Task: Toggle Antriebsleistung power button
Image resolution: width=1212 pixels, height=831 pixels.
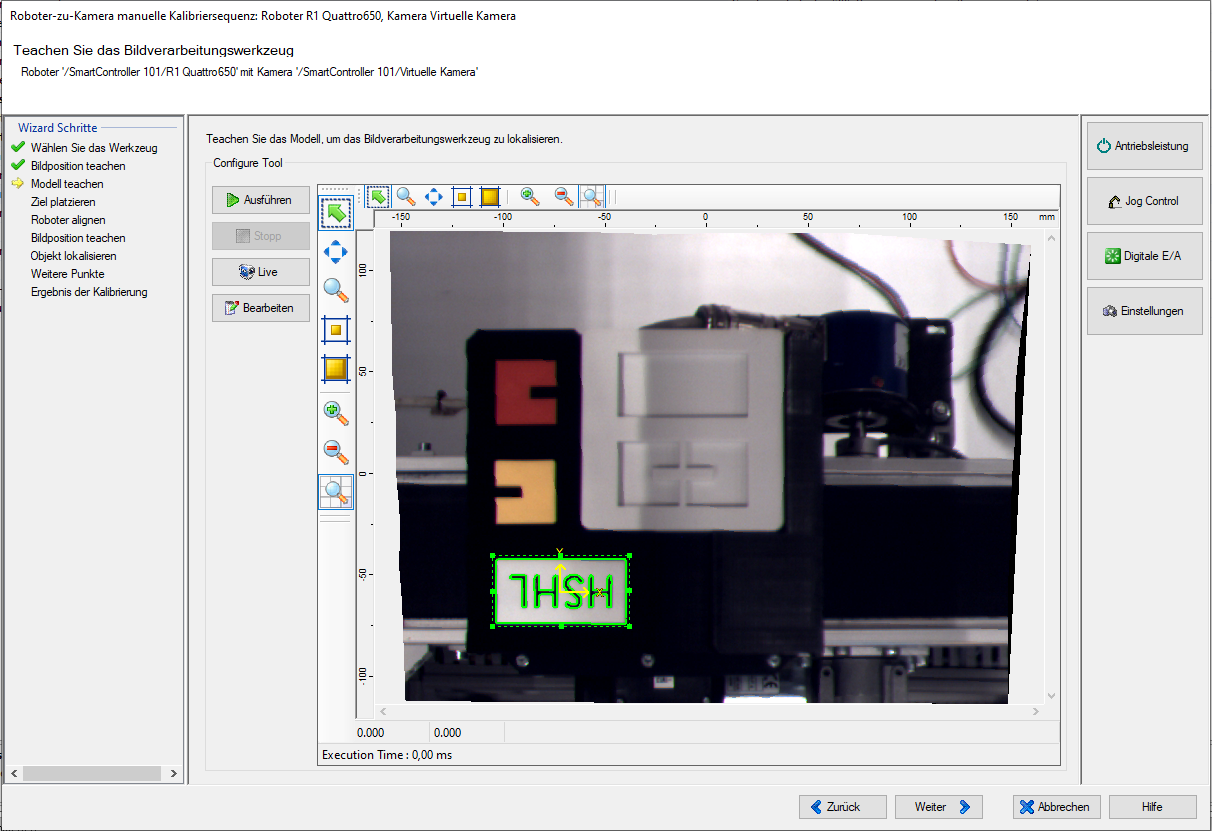Action: point(1144,146)
